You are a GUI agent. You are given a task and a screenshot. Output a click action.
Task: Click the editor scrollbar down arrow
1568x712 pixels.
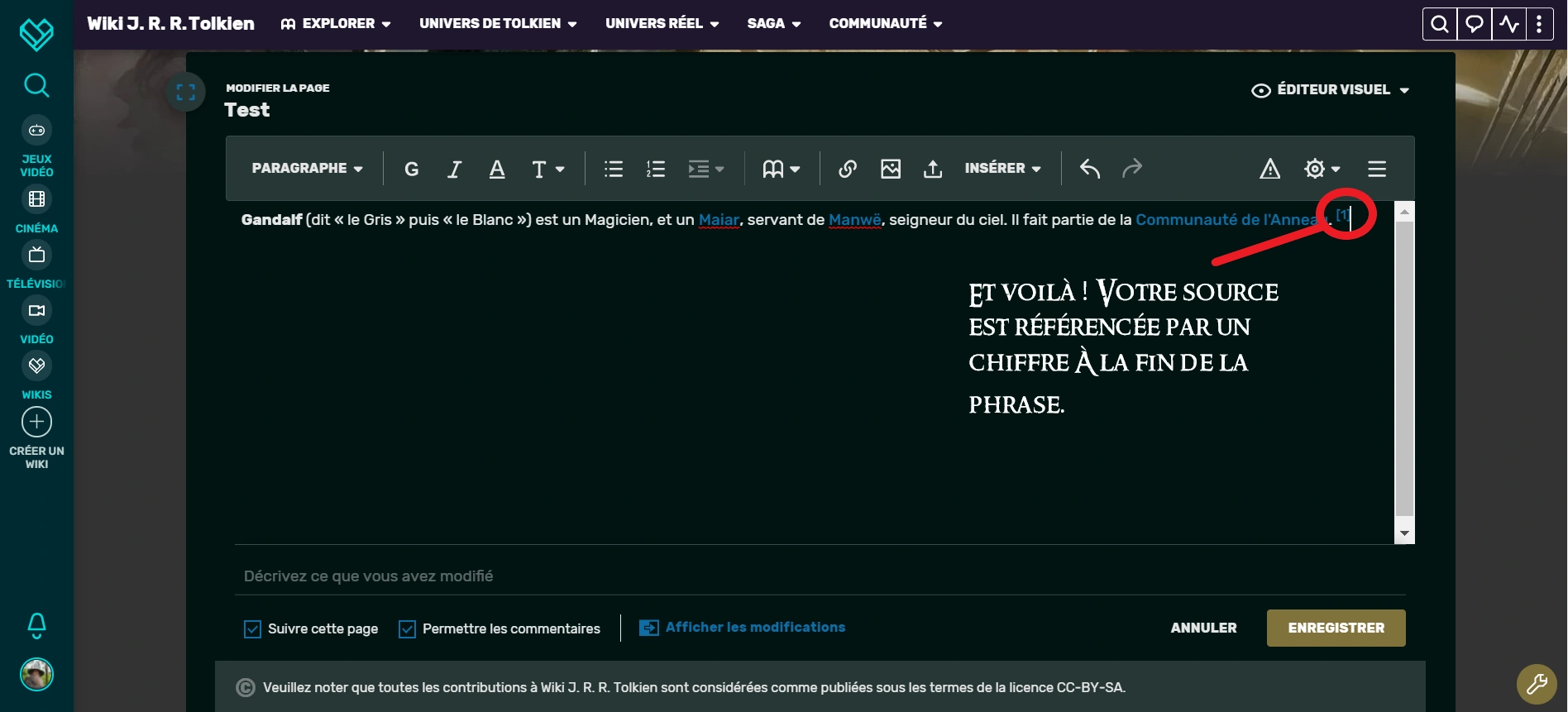[x=1404, y=533]
